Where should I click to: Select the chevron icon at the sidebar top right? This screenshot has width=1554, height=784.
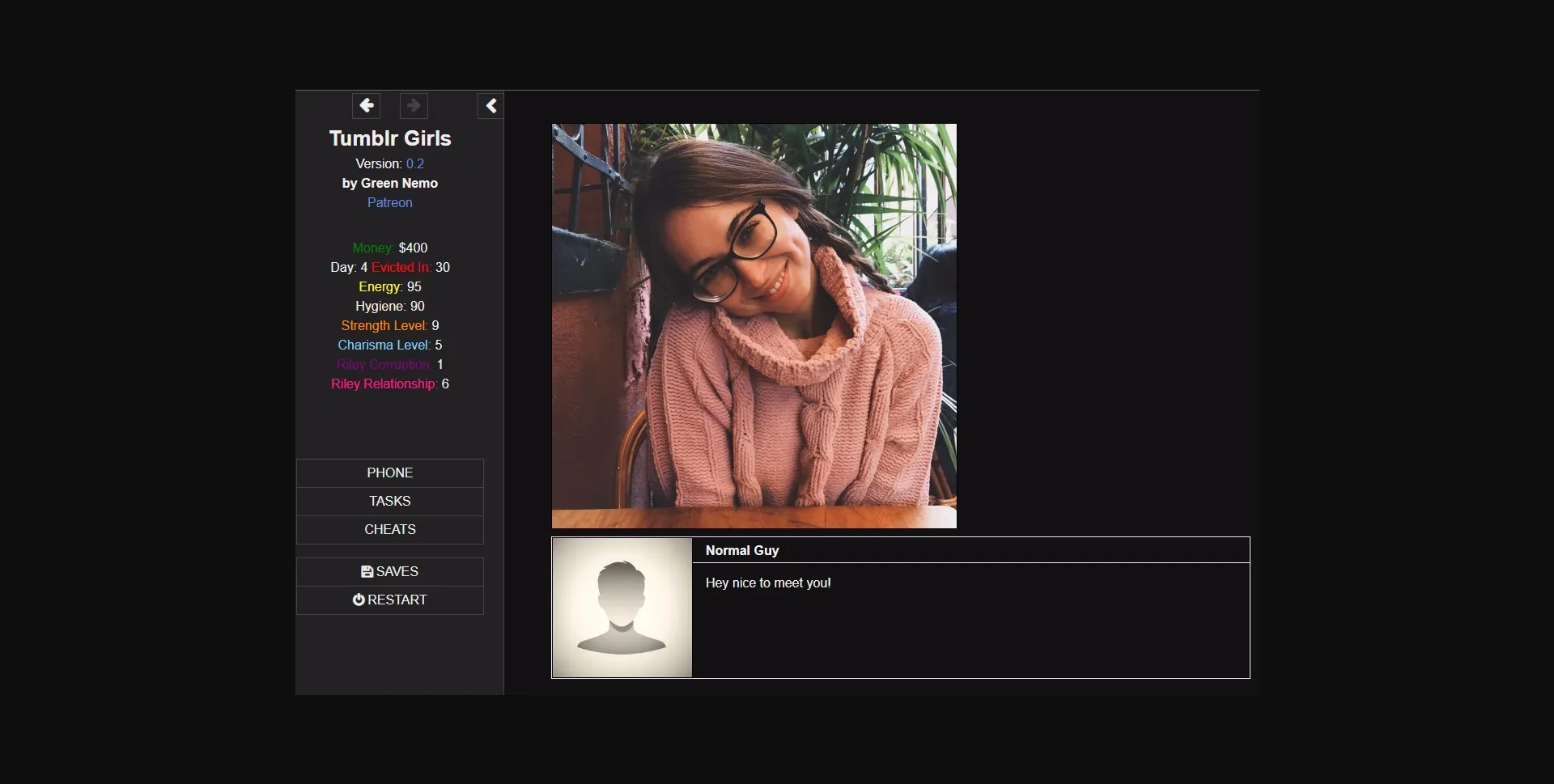pos(490,105)
